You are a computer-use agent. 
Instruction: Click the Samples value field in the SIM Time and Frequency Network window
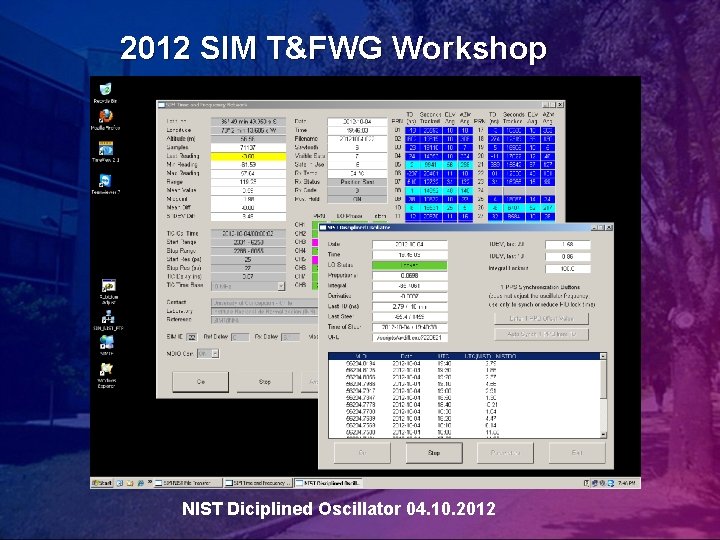[248, 147]
